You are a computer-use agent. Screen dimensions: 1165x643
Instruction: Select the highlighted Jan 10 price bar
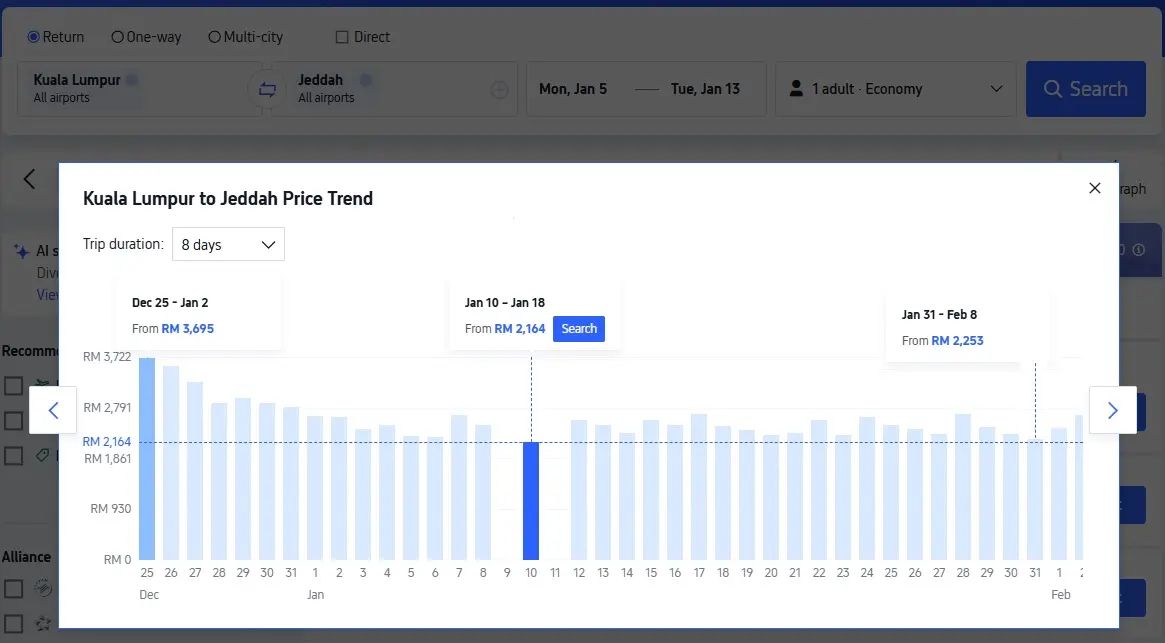pyautogui.click(x=531, y=500)
